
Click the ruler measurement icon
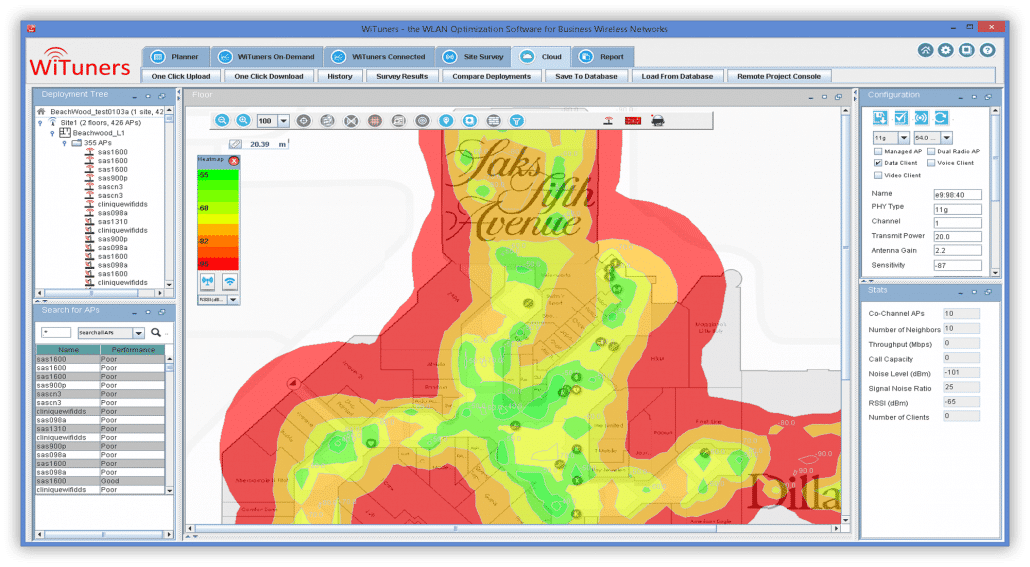pos(235,144)
